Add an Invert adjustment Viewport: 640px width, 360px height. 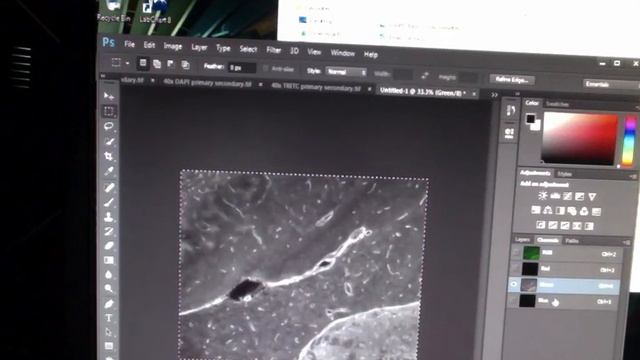540,224
